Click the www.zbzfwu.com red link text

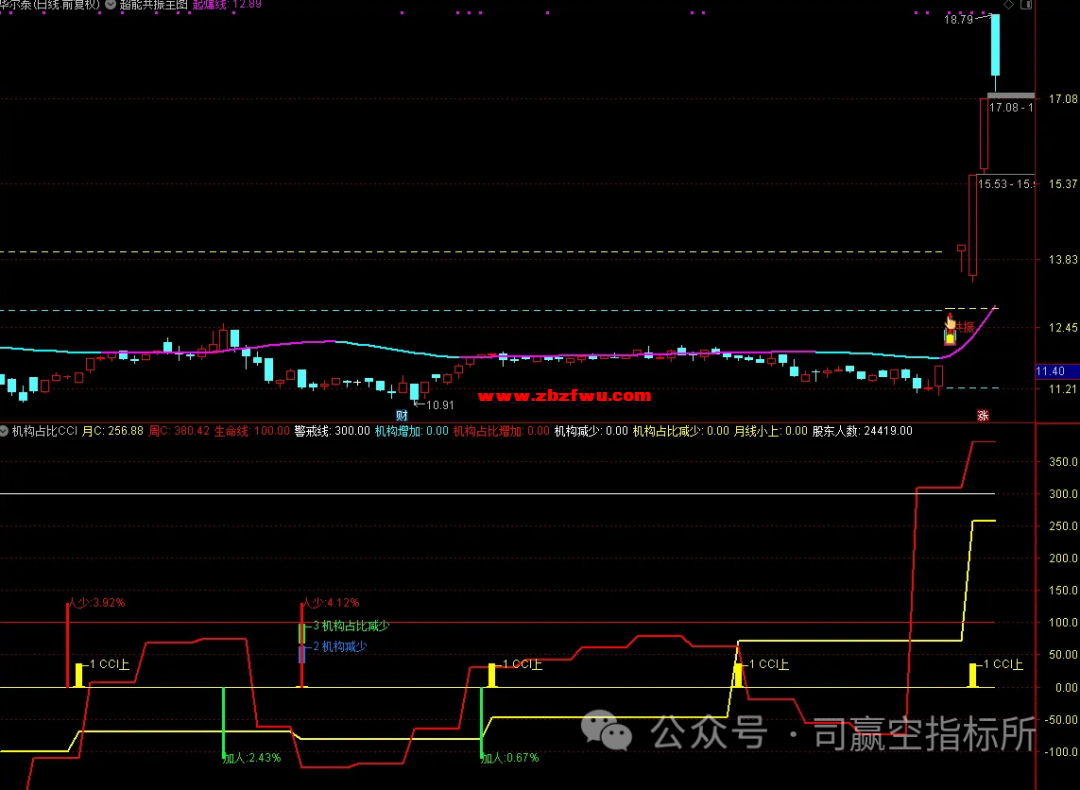564,395
